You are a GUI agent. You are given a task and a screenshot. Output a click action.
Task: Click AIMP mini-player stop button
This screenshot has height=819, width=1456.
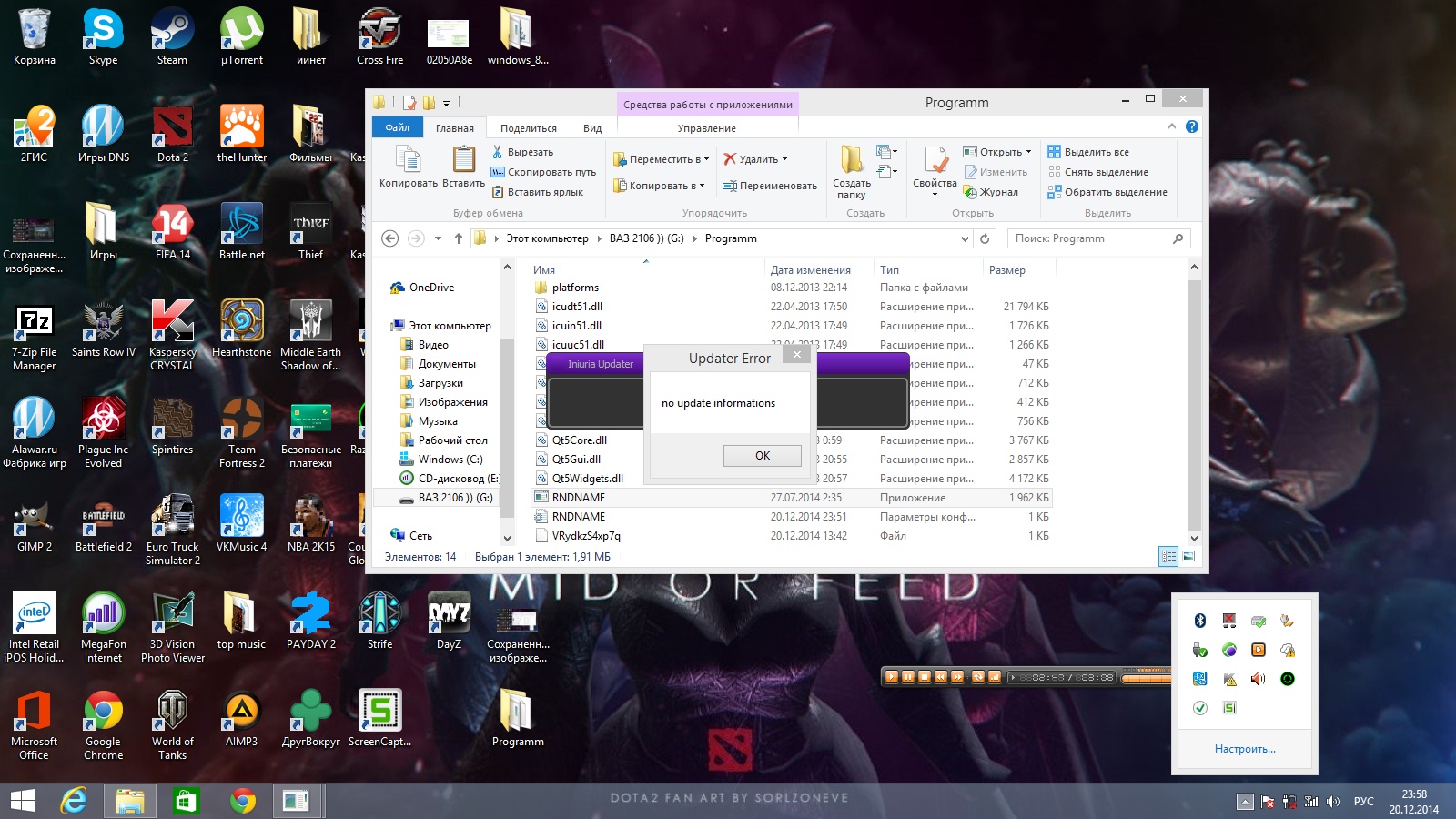pyautogui.click(x=925, y=677)
